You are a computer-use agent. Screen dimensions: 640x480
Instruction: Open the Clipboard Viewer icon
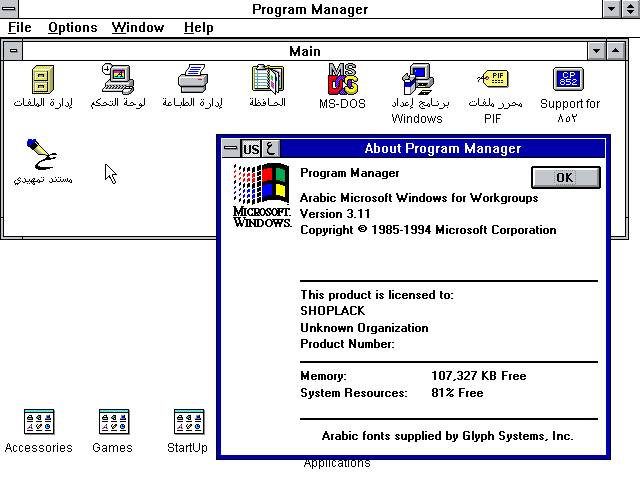(268, 79)
